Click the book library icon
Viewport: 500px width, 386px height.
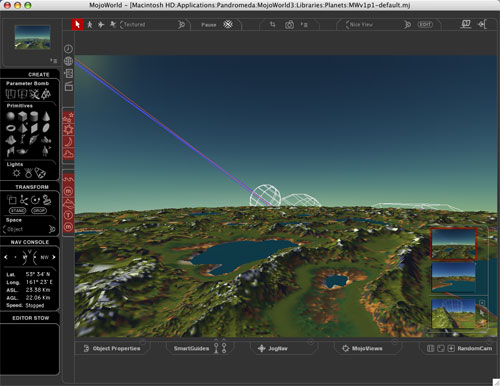click(x=466, y=24)
